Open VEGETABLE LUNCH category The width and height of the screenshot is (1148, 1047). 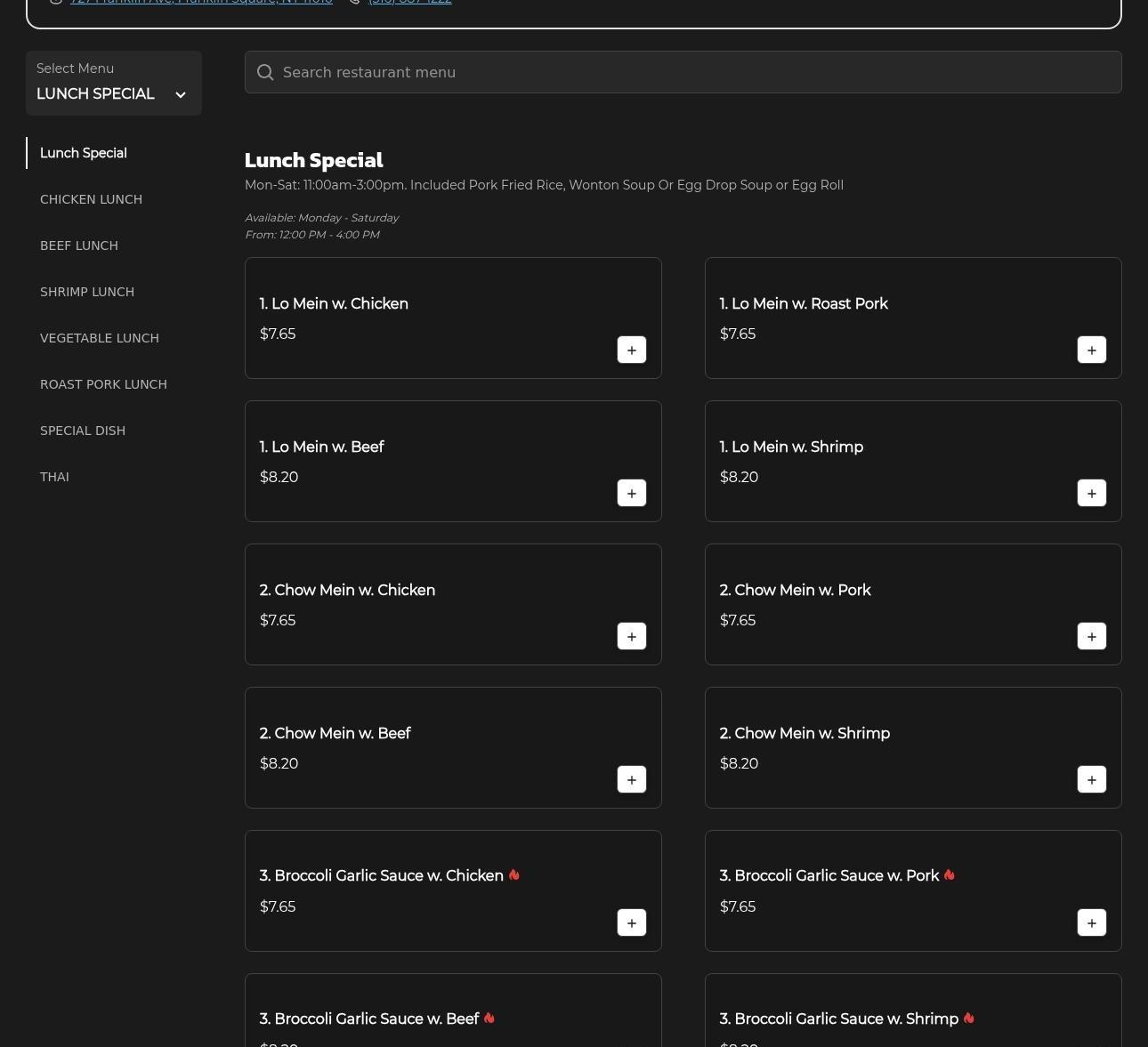[100, 338]
